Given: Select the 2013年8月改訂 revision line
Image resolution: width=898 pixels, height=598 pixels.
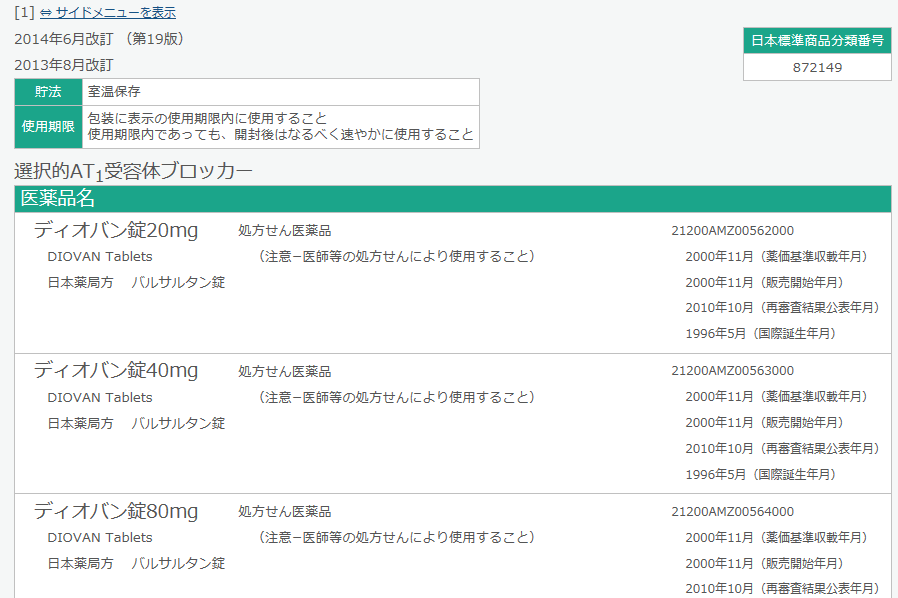Looking at the screenshot, I should click(x=64, y=65).
